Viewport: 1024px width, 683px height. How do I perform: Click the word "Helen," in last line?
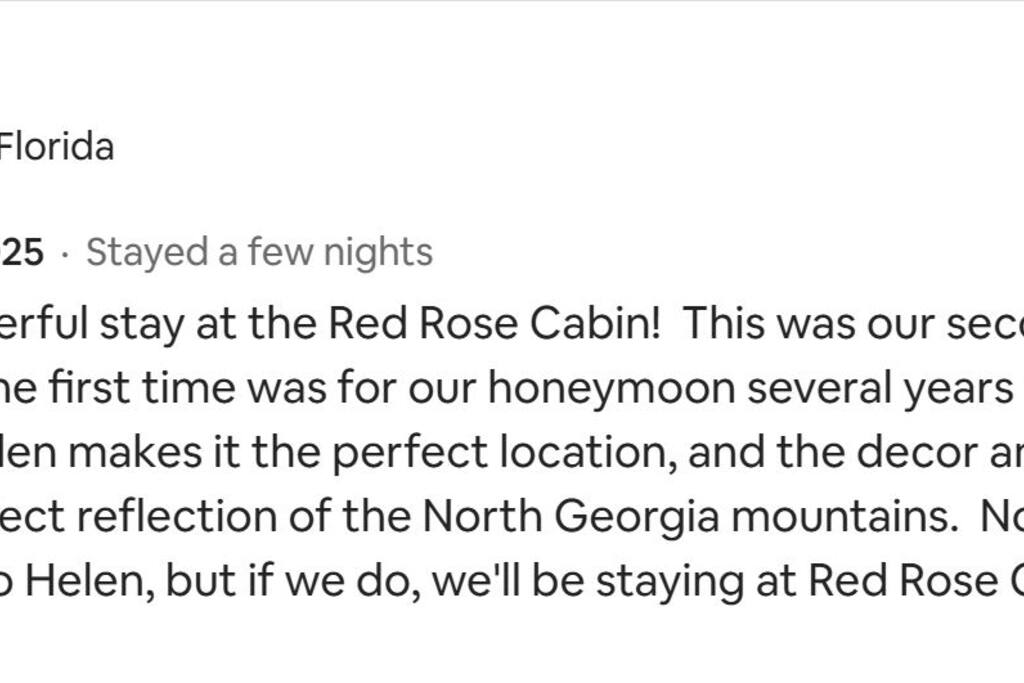pyautogui.click(x=87, y=582)
